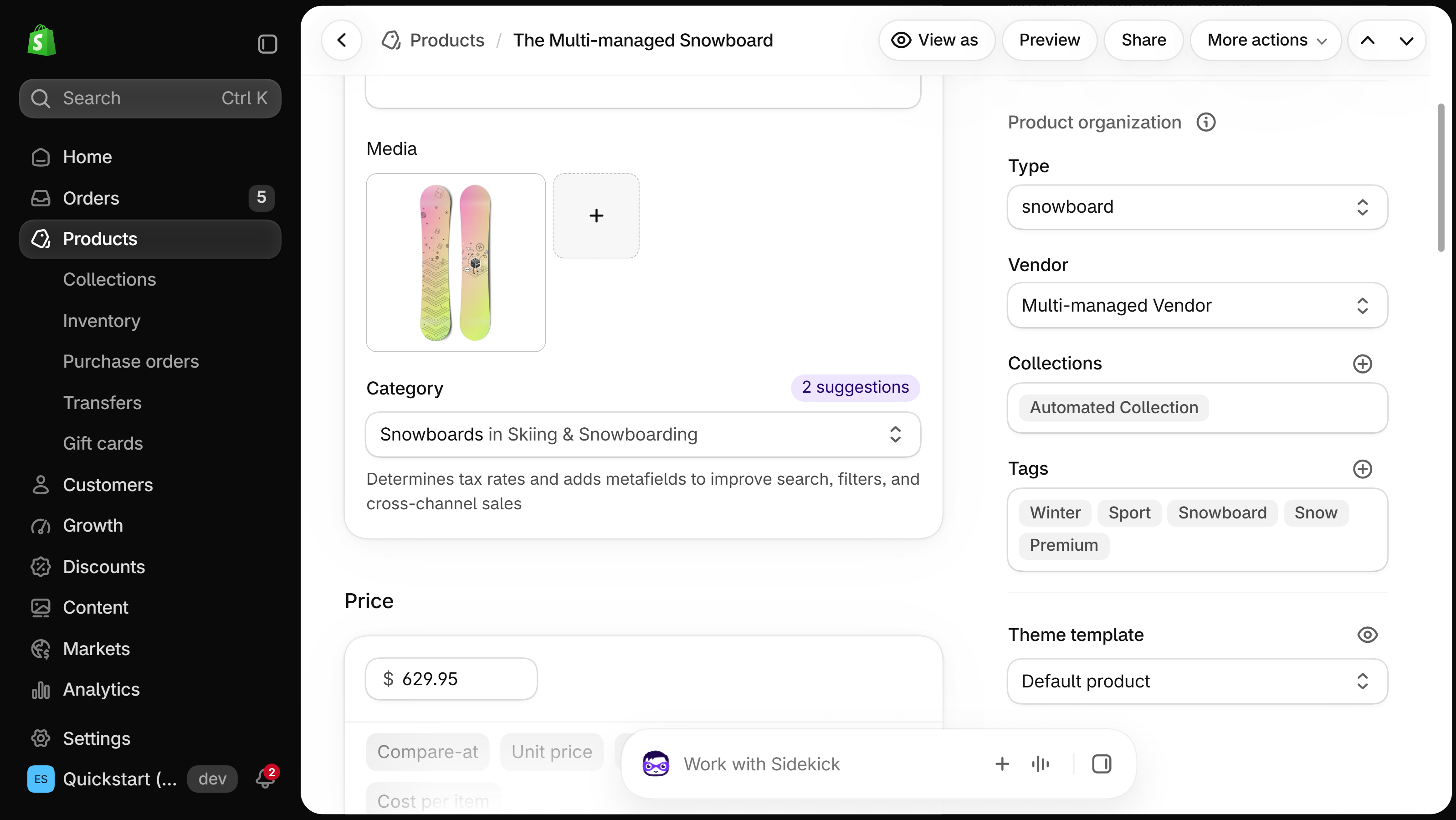
Task: Click the Products breadcrumb link
Action: 446,40
